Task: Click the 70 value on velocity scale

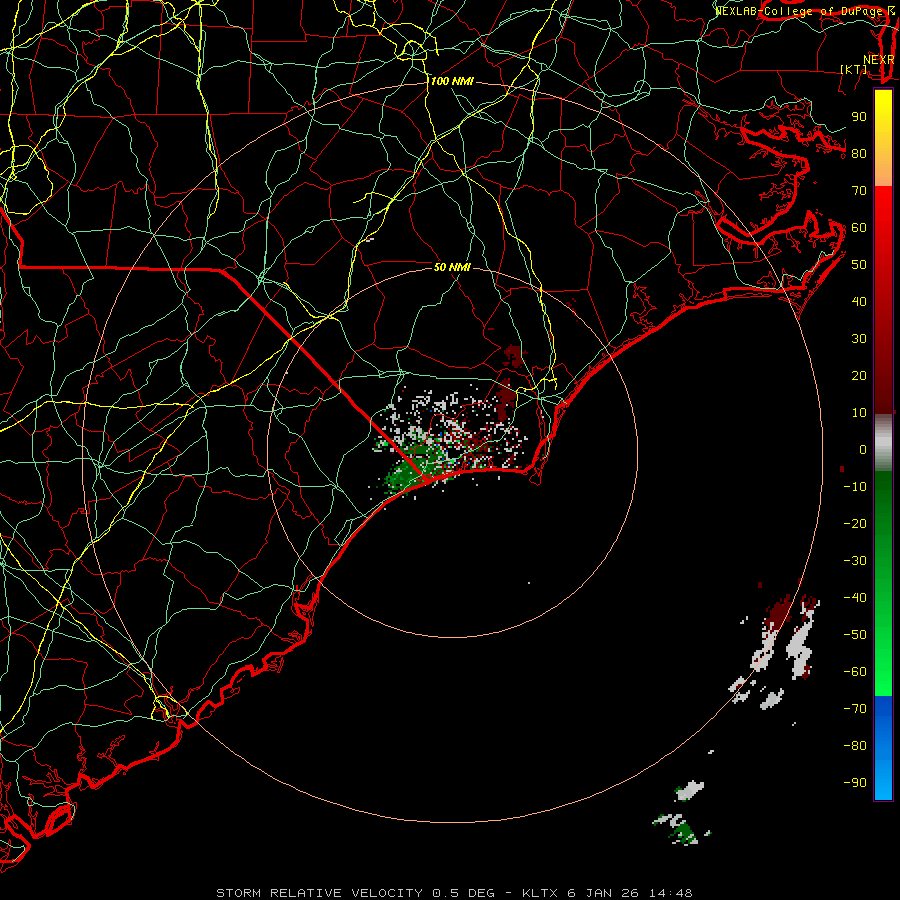Action: (x=859, y=191)
